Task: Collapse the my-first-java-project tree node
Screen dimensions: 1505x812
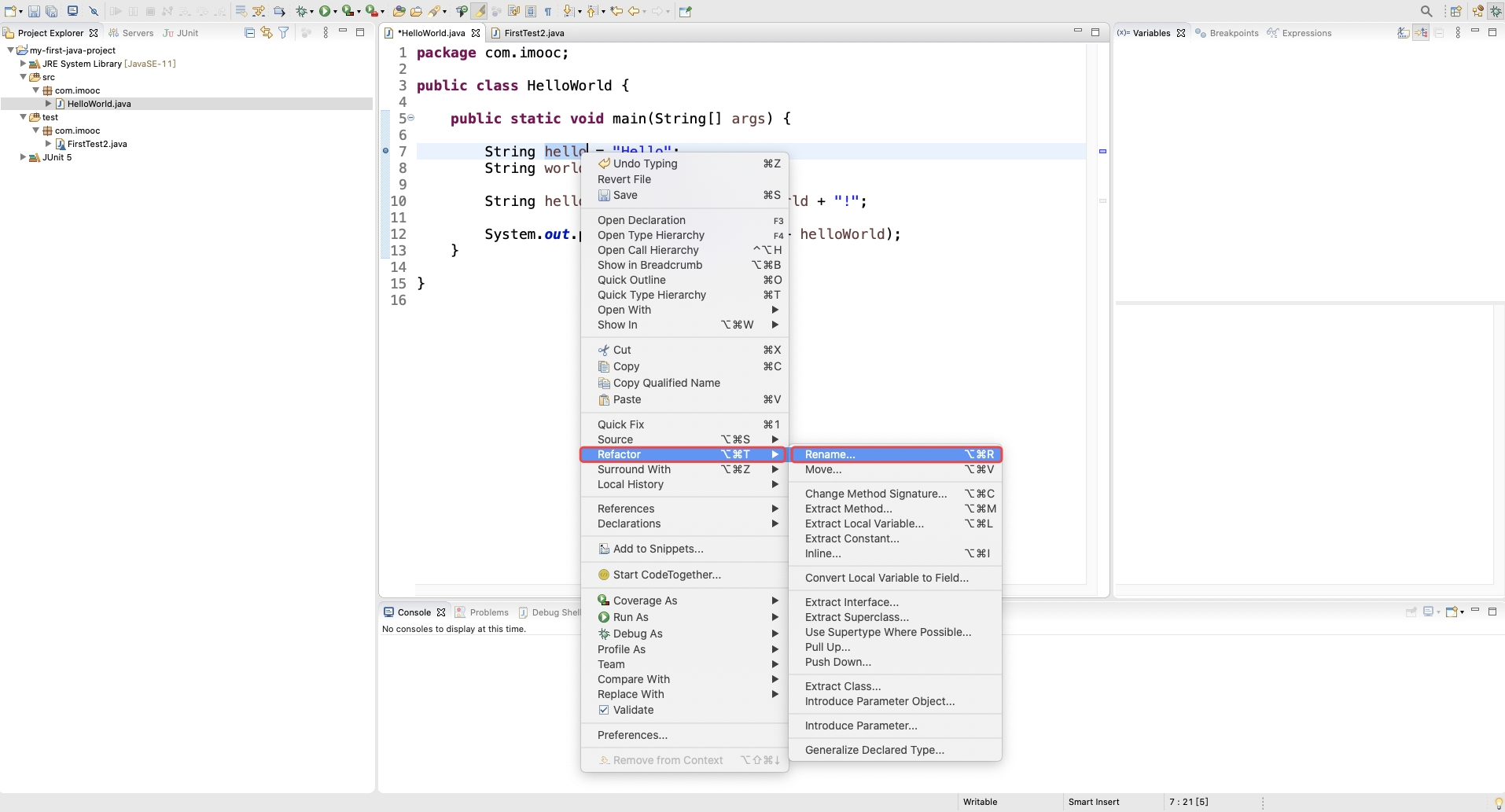Action: pos(10,50)
